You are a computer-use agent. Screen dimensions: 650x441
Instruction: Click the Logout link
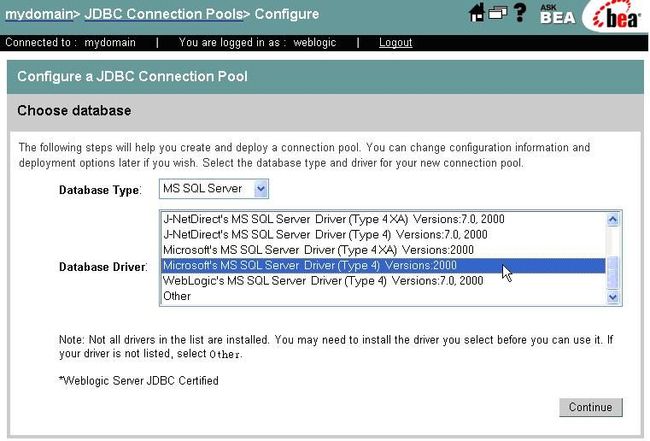[x=395, y=42]
